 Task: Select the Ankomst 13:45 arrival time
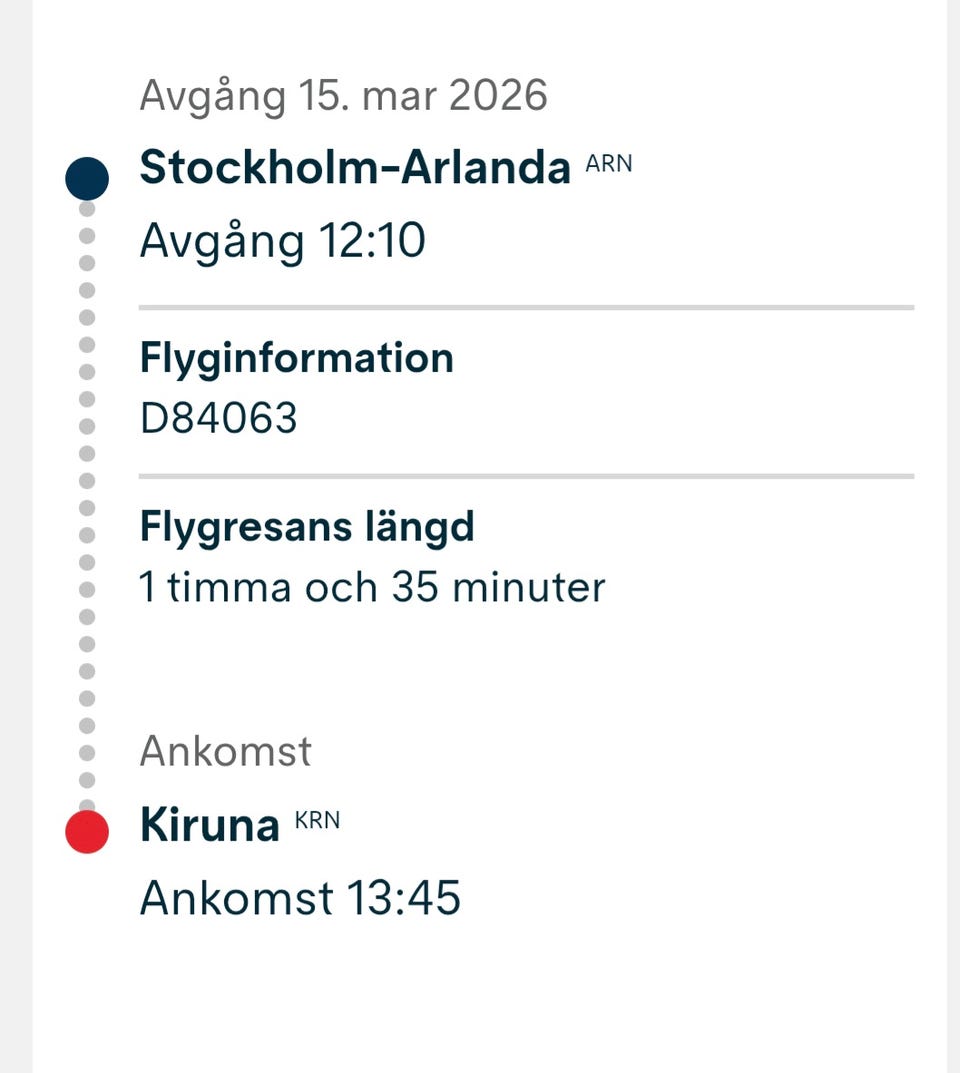pyautogui.click(x=299, y=898)
